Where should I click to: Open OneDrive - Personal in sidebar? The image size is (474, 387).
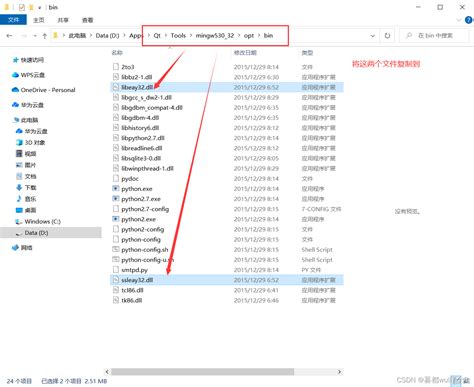[x=43, y=90]
